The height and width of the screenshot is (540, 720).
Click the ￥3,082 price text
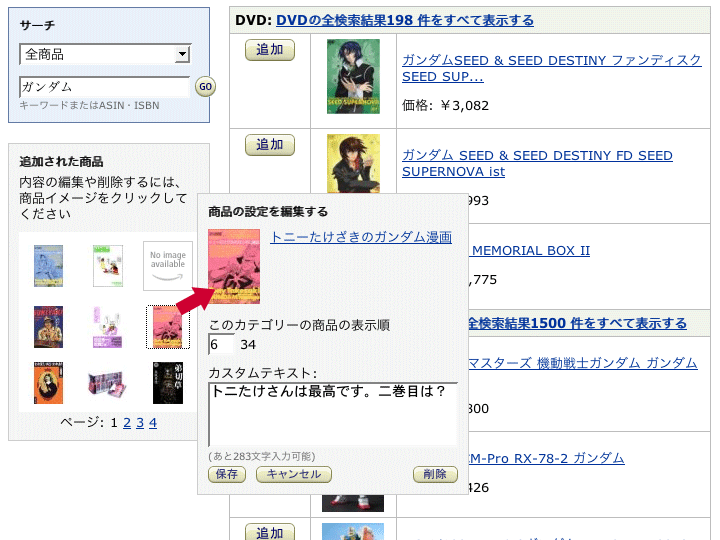[x=465, y=106]
